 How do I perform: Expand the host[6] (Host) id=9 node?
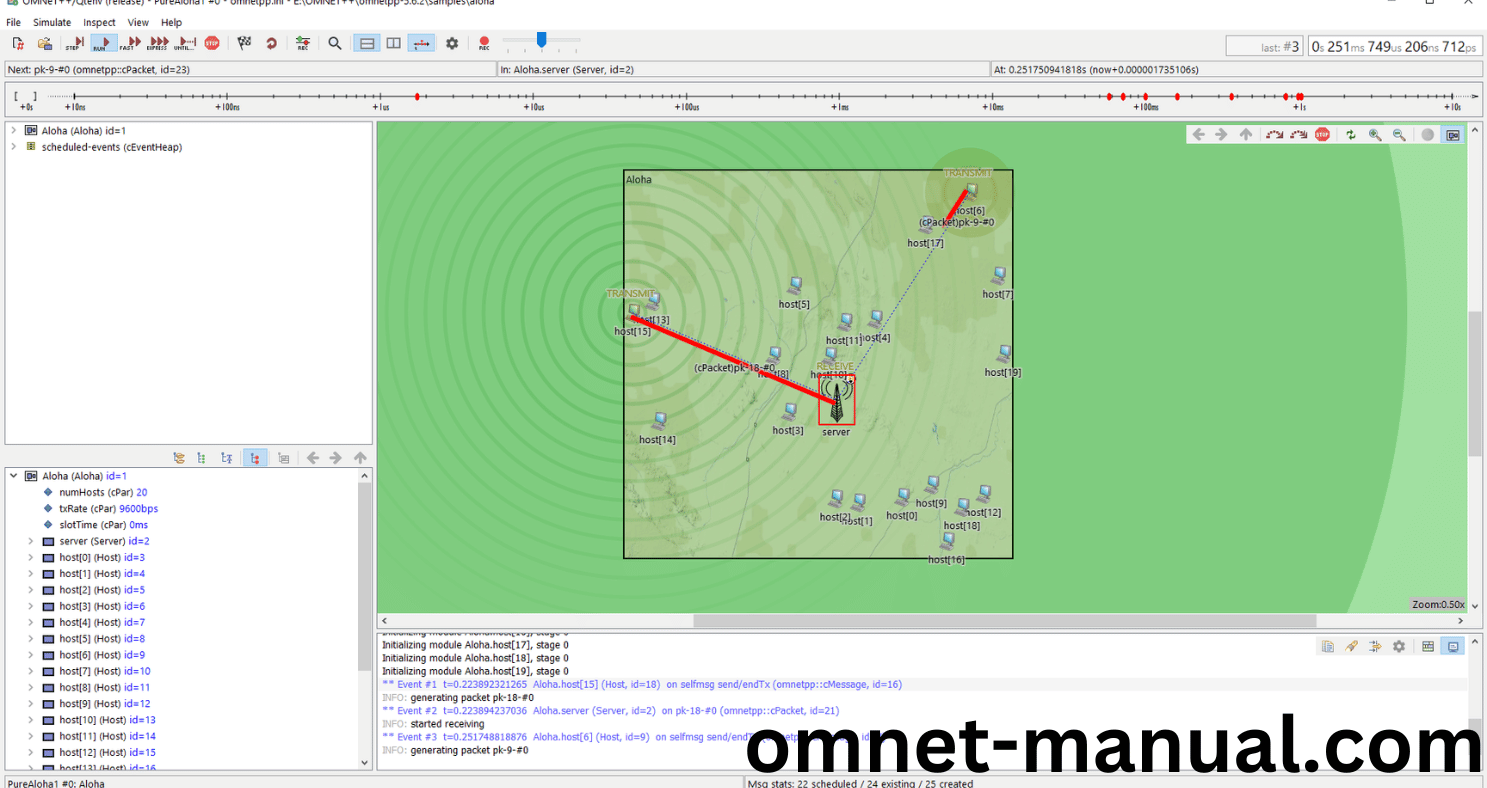(31, 655)
